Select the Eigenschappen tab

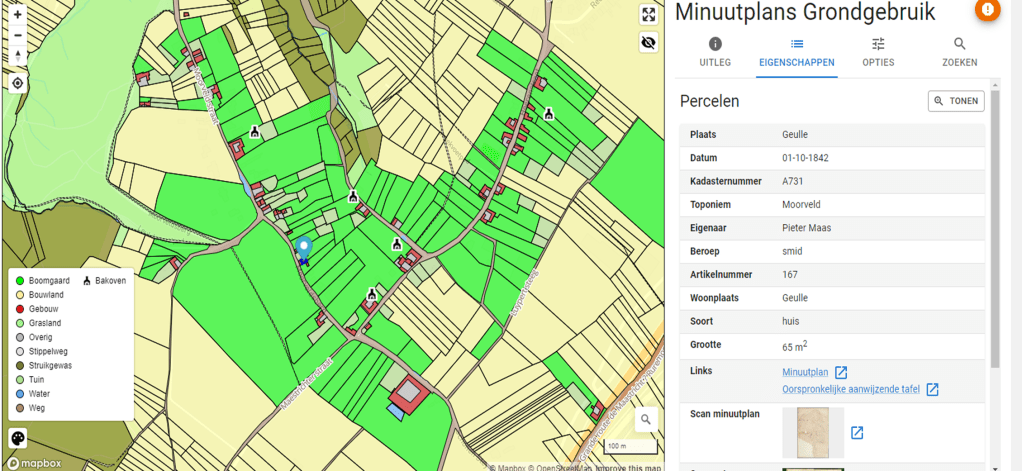pyautogui.click(x=796, y=52)
